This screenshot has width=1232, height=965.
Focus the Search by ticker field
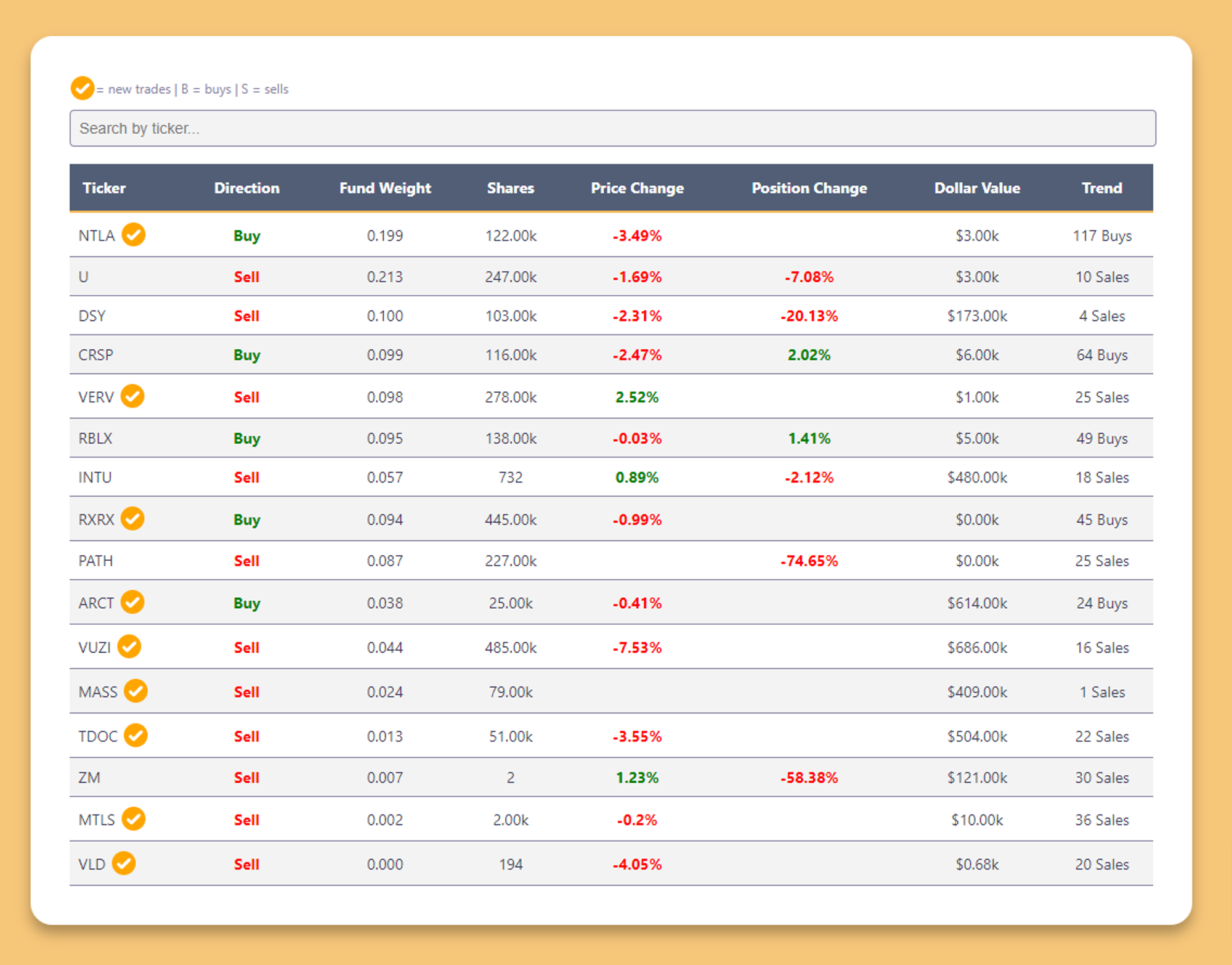pos(612,128)
